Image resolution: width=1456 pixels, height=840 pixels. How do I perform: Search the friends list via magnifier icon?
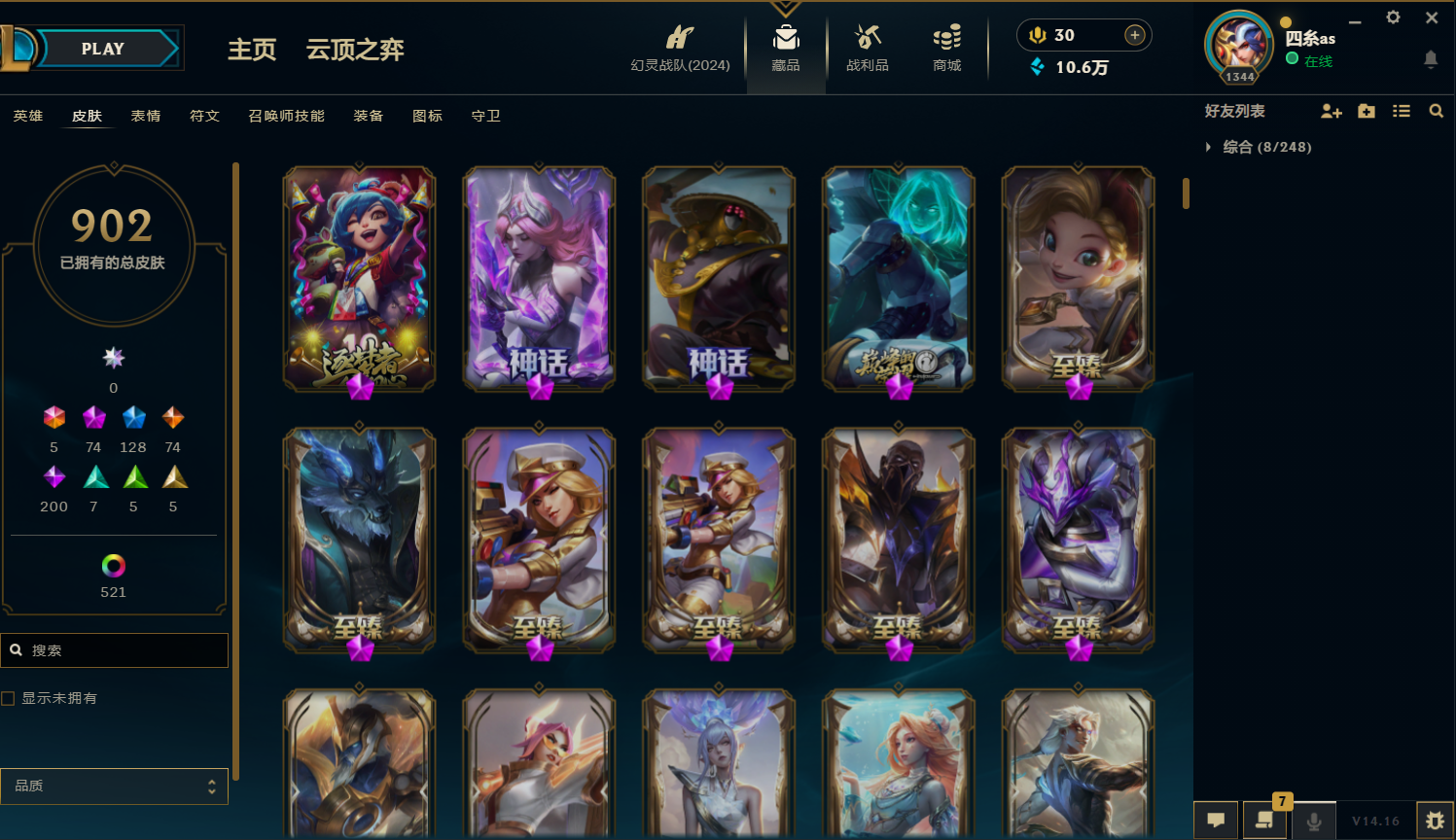(x=1436, y=112)
